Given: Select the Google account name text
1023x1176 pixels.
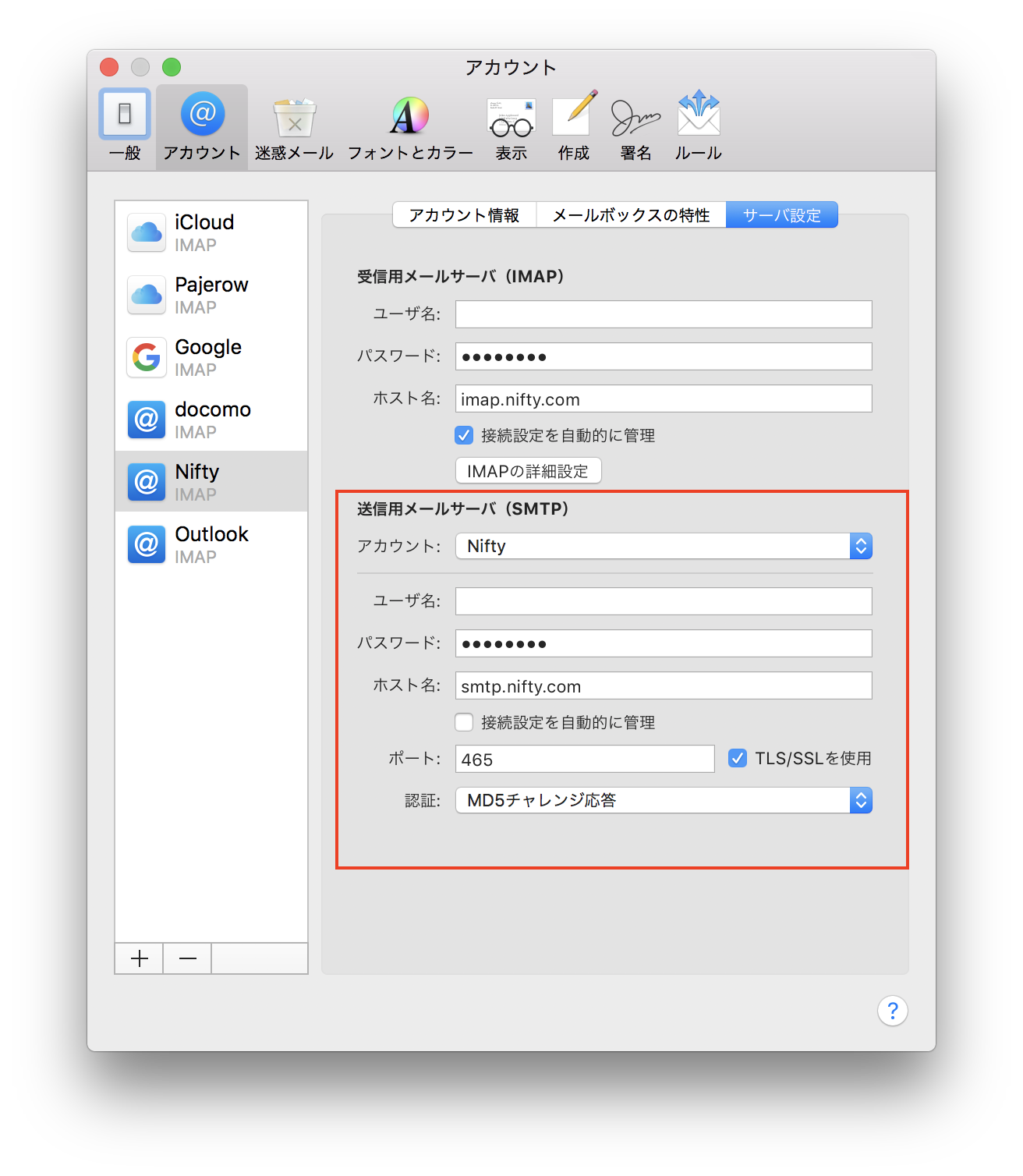Looking at the screenshot, I should [208, 347].
